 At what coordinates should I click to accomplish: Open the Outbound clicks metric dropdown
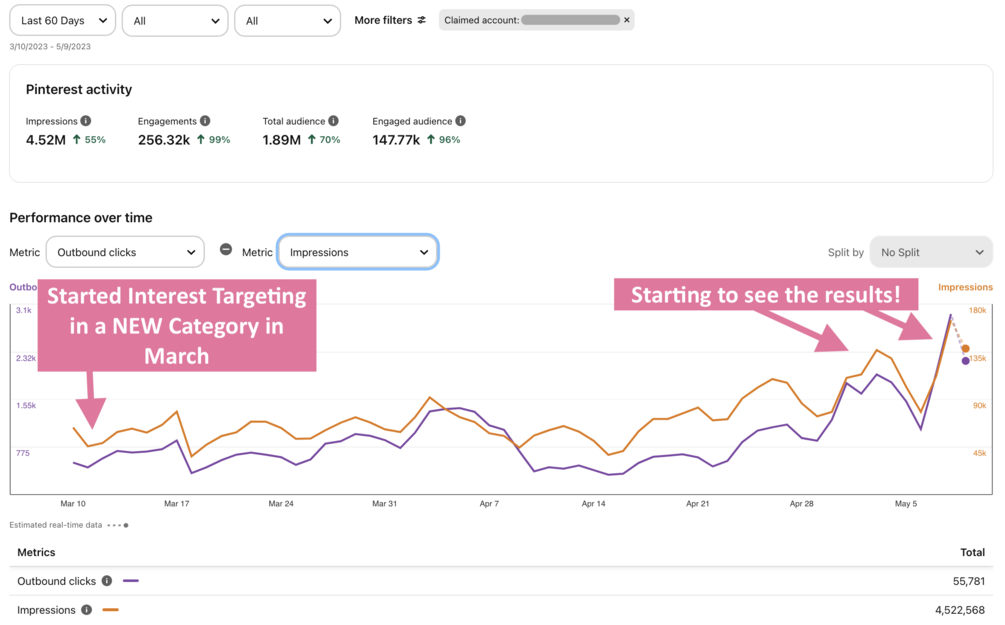[x=125, y=252]
